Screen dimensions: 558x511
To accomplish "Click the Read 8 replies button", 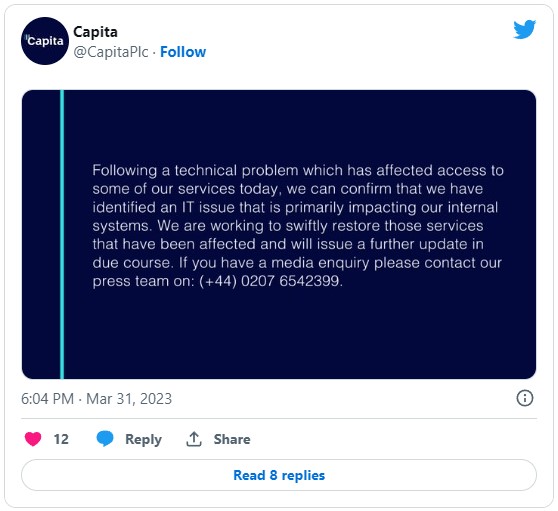I will (x=279, y=475).
